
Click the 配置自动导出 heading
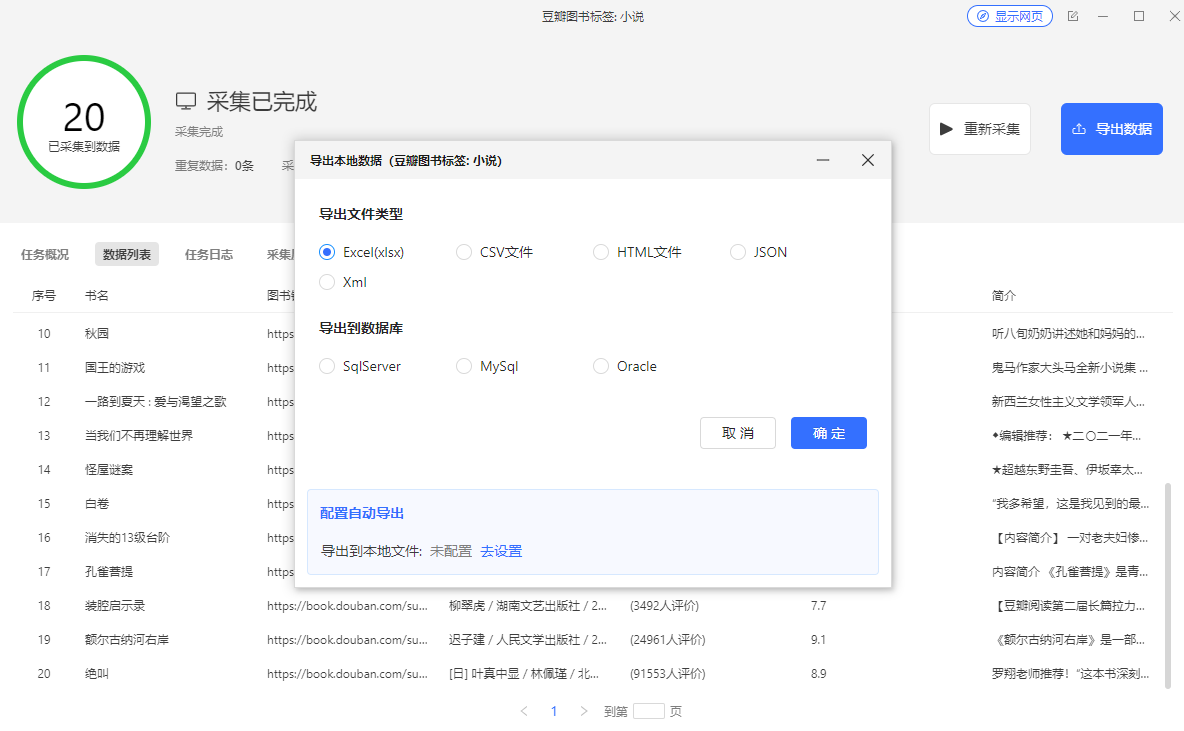tap(362, 514)
